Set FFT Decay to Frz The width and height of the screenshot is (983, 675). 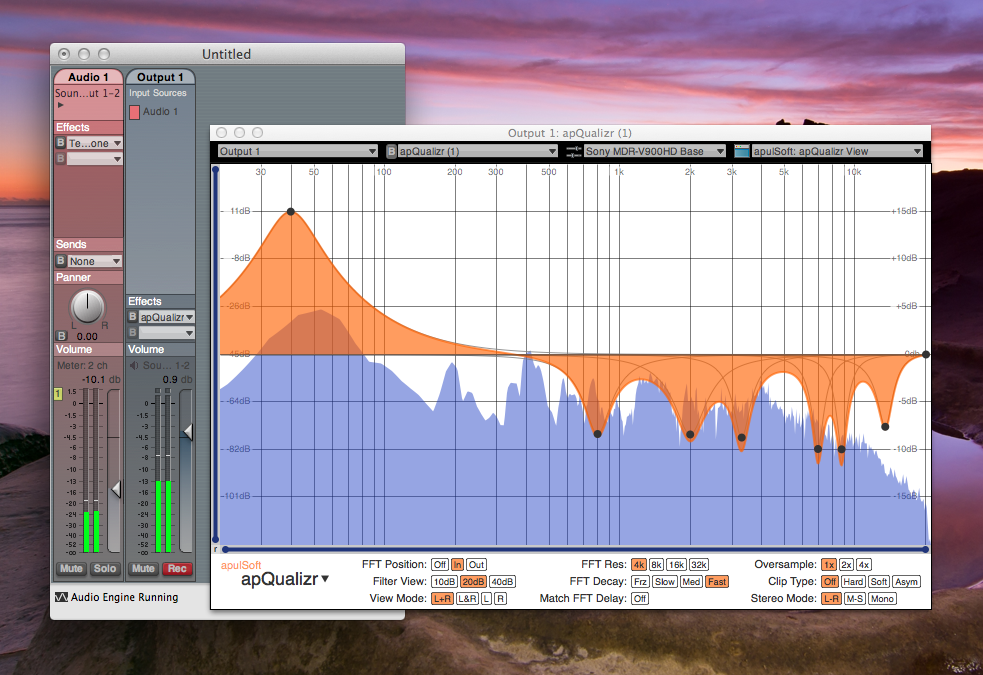coord(640,582)
